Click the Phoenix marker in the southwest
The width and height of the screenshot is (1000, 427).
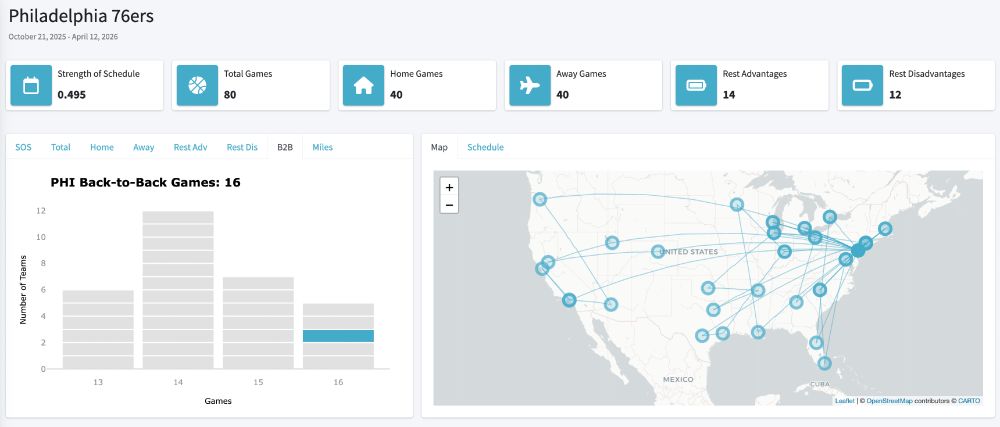click(x=611, y=305)
